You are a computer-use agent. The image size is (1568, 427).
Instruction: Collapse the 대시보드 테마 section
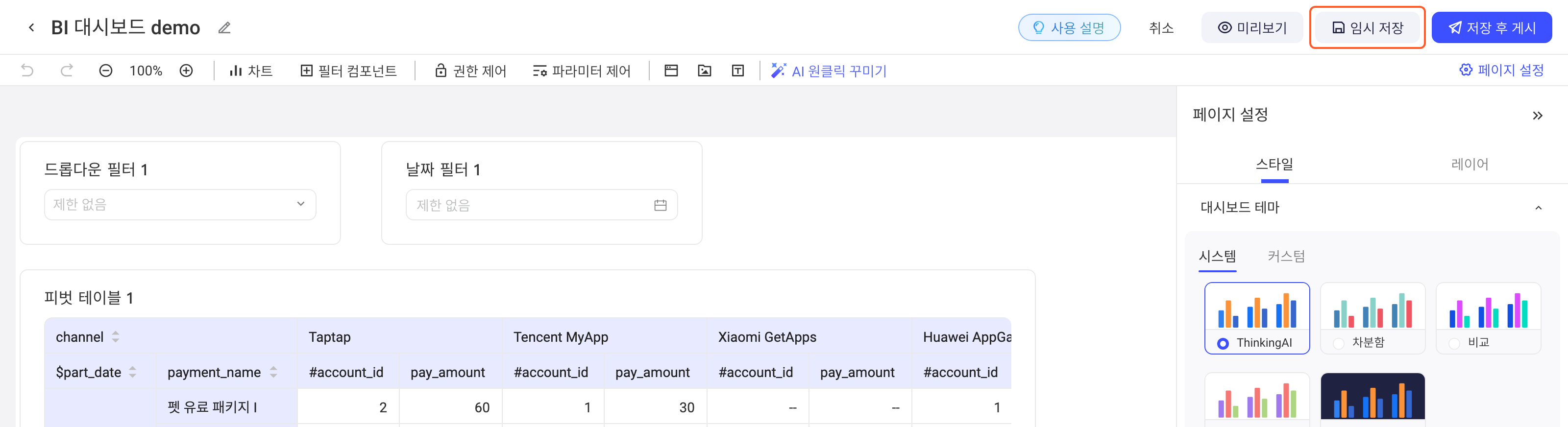1538,208
